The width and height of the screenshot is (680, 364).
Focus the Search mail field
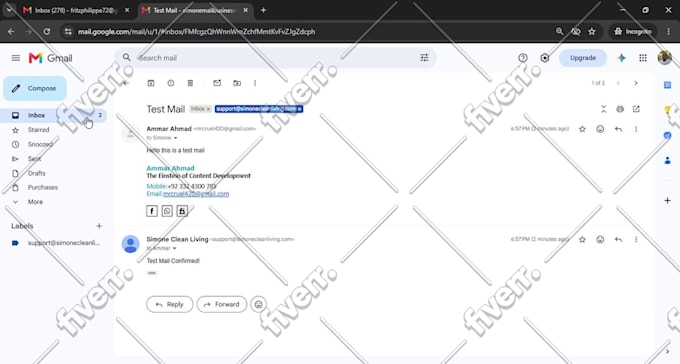coord(275,58)
